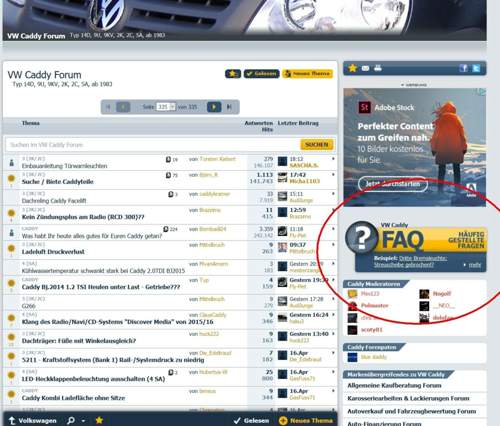Open the dropdown arrow next to bottom search icon
The width and height of the screenshot is (500, 426).
click(x=83, y=421)
